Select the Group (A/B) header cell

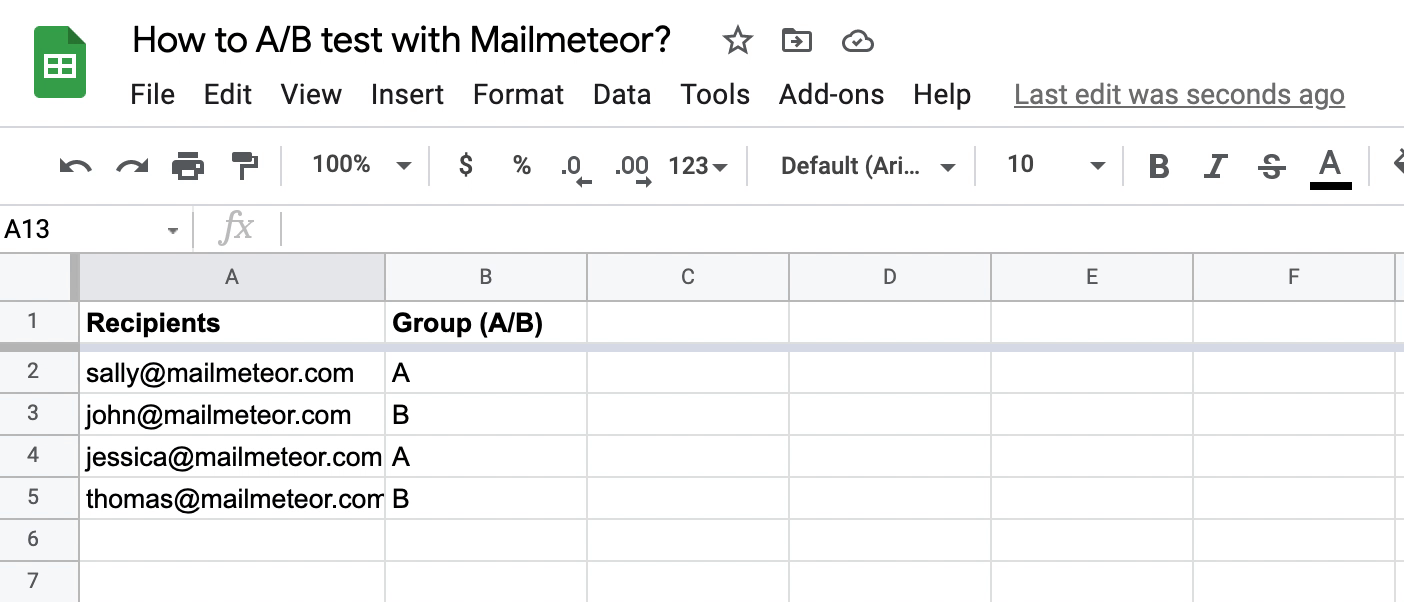pos(486,322)
